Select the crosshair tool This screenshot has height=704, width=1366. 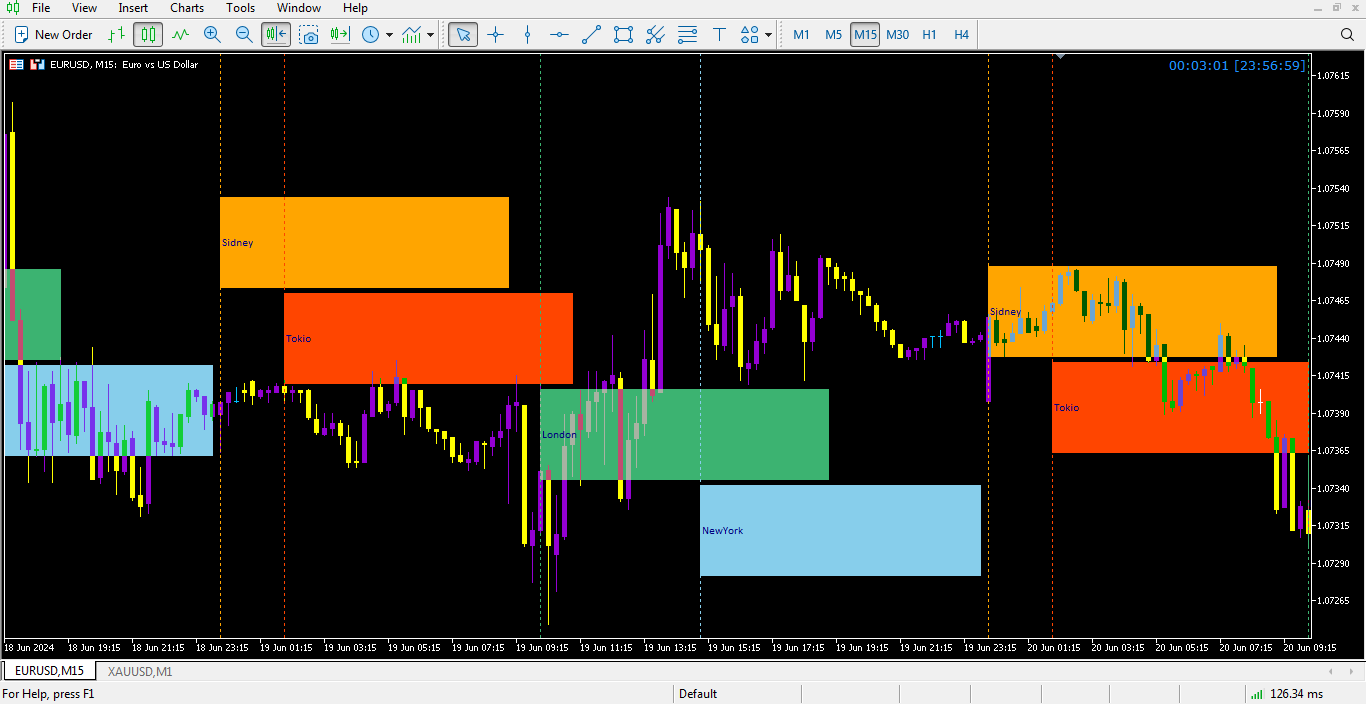495,34
